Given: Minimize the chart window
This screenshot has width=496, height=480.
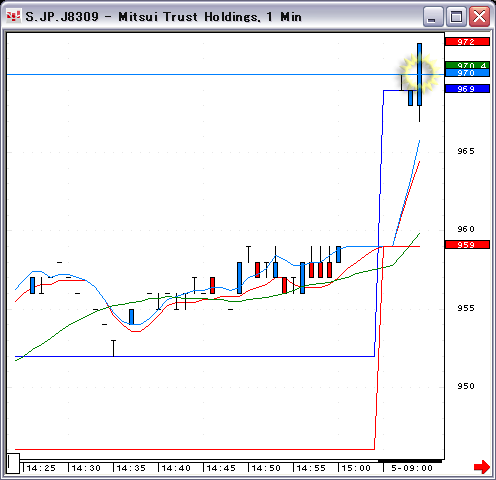Looking at the screenshot, I should (x=433, y=17).
